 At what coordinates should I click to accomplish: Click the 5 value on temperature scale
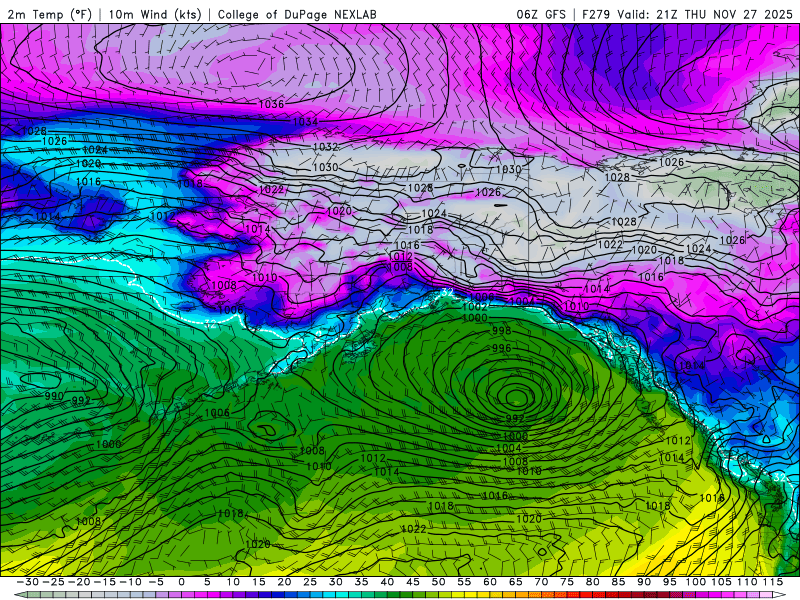coord(207,582)
